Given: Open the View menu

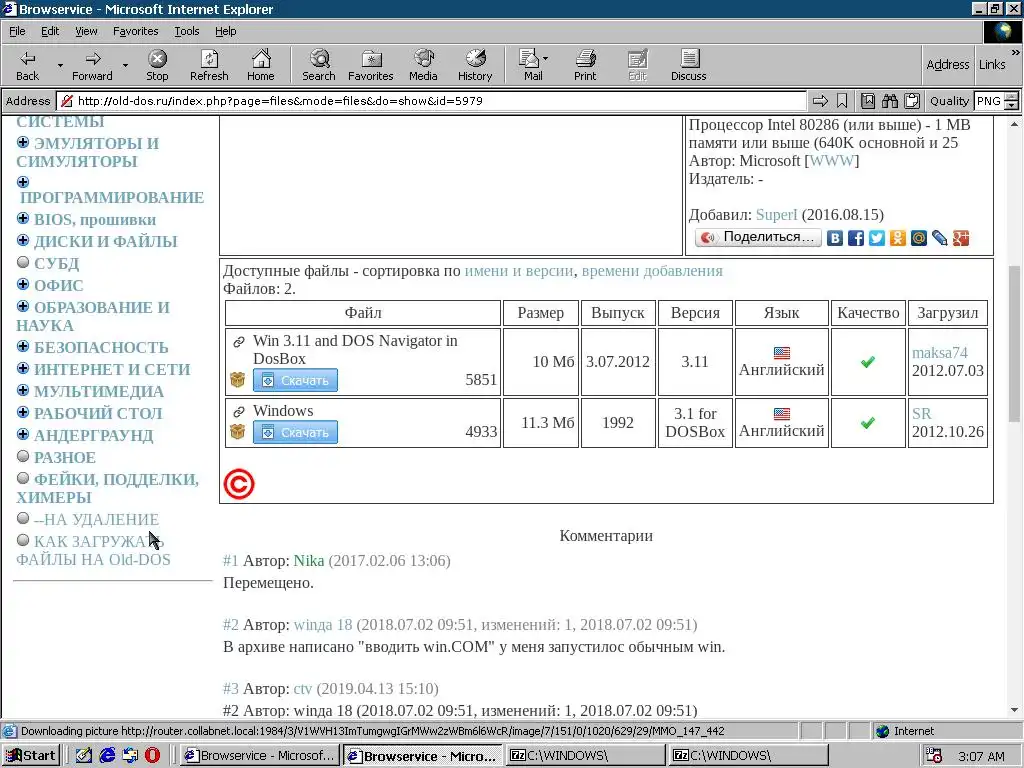Looking at the screenshot, I should (x=86, y=31).
